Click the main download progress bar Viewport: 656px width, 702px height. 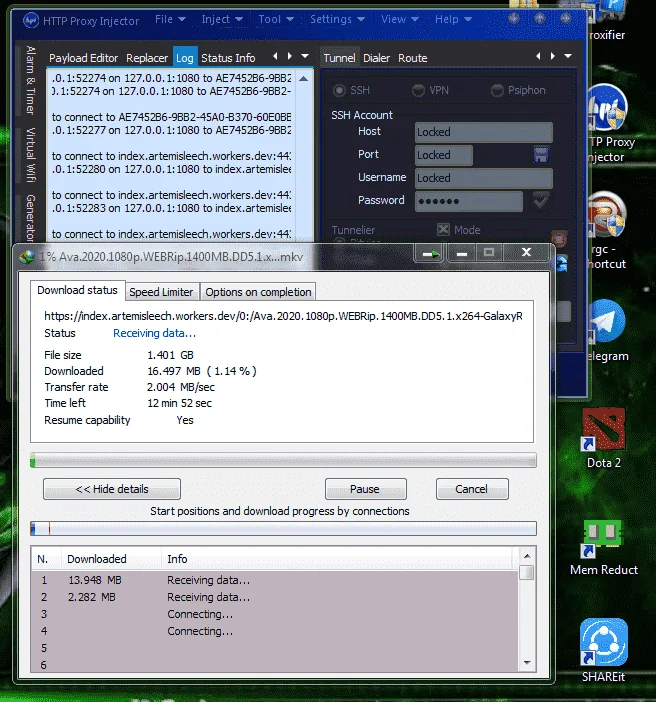click(283, 460)
